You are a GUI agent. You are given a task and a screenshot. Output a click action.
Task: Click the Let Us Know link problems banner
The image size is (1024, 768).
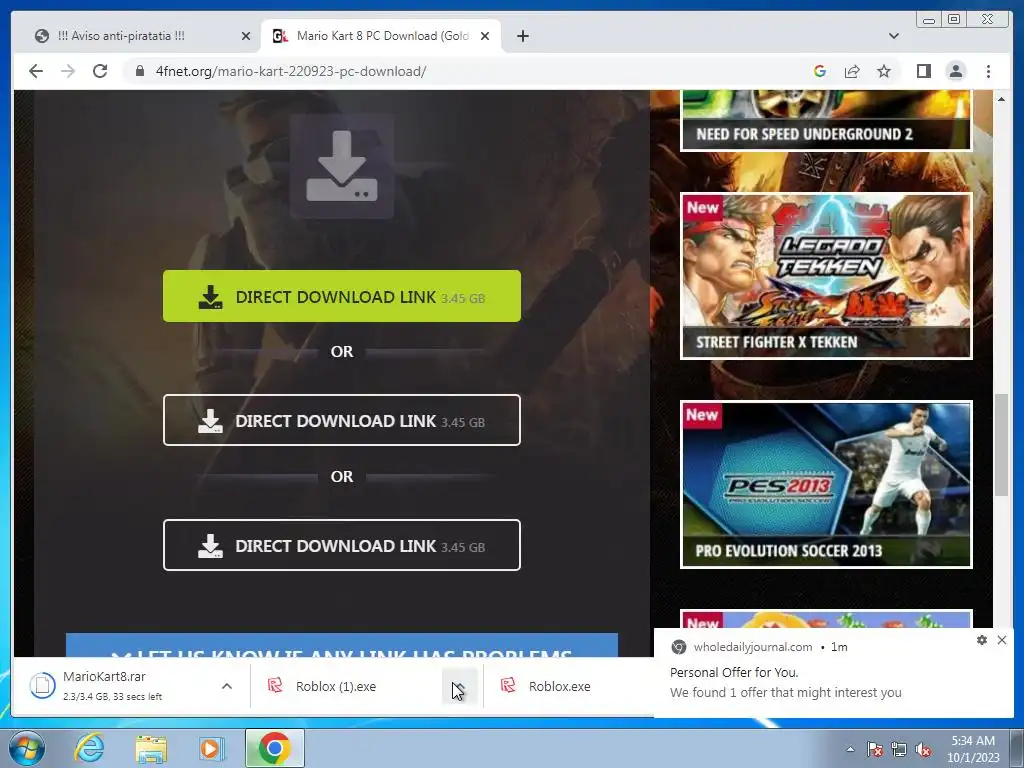(342, 645)
